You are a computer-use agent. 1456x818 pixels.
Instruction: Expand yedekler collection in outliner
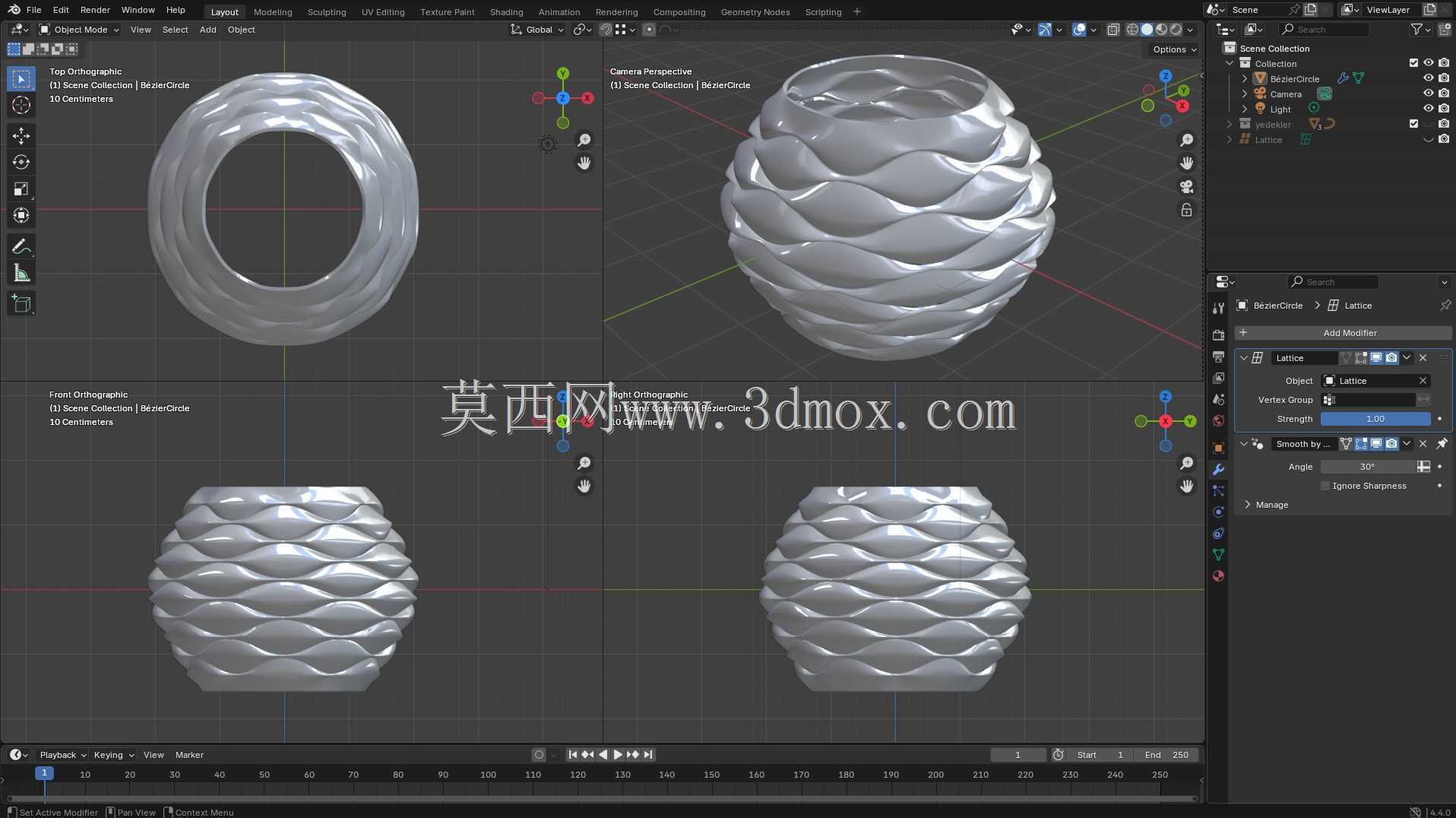(x=1230, y=124)
